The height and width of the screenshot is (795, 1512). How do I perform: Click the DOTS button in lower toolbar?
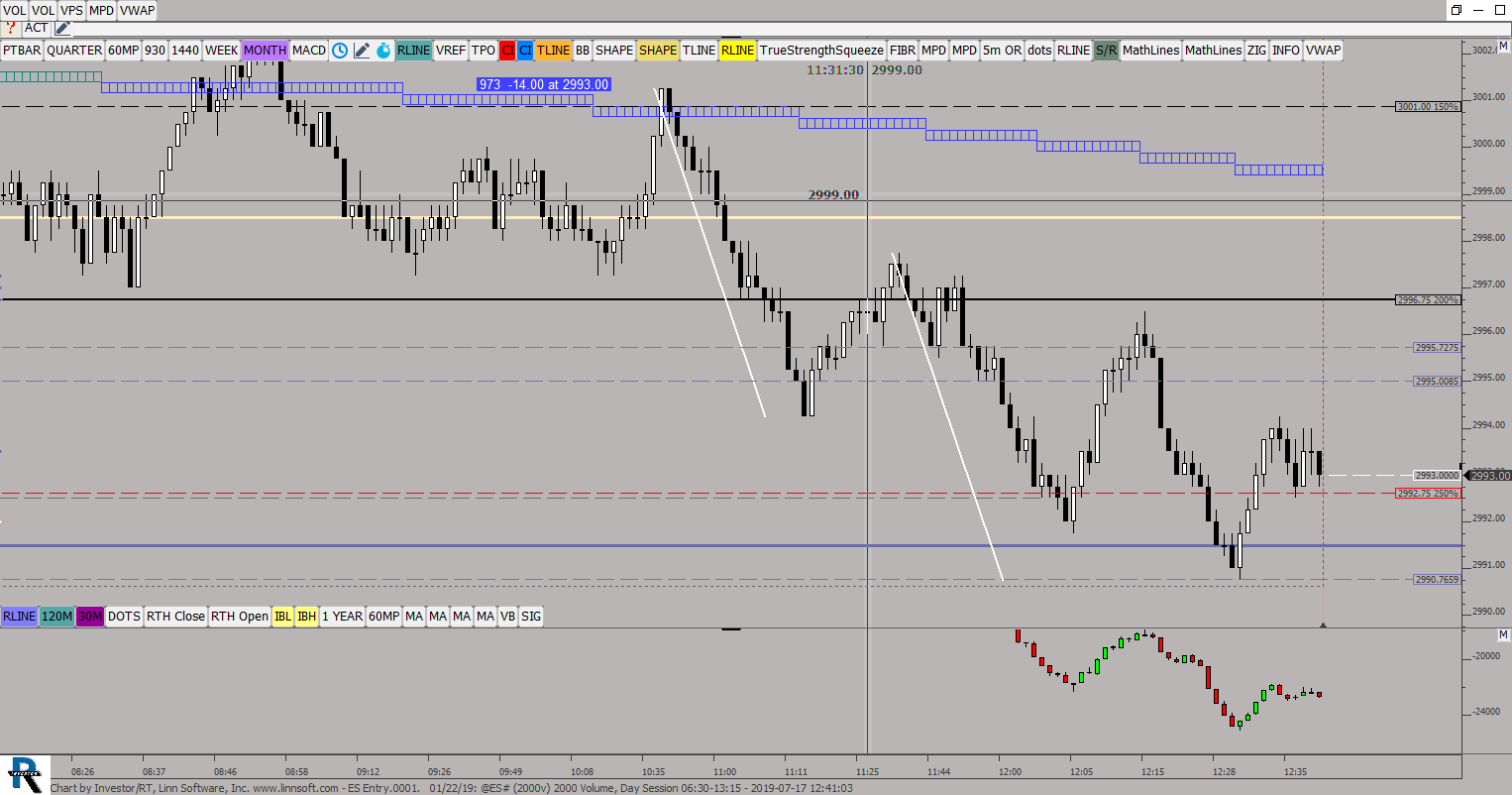124,617
